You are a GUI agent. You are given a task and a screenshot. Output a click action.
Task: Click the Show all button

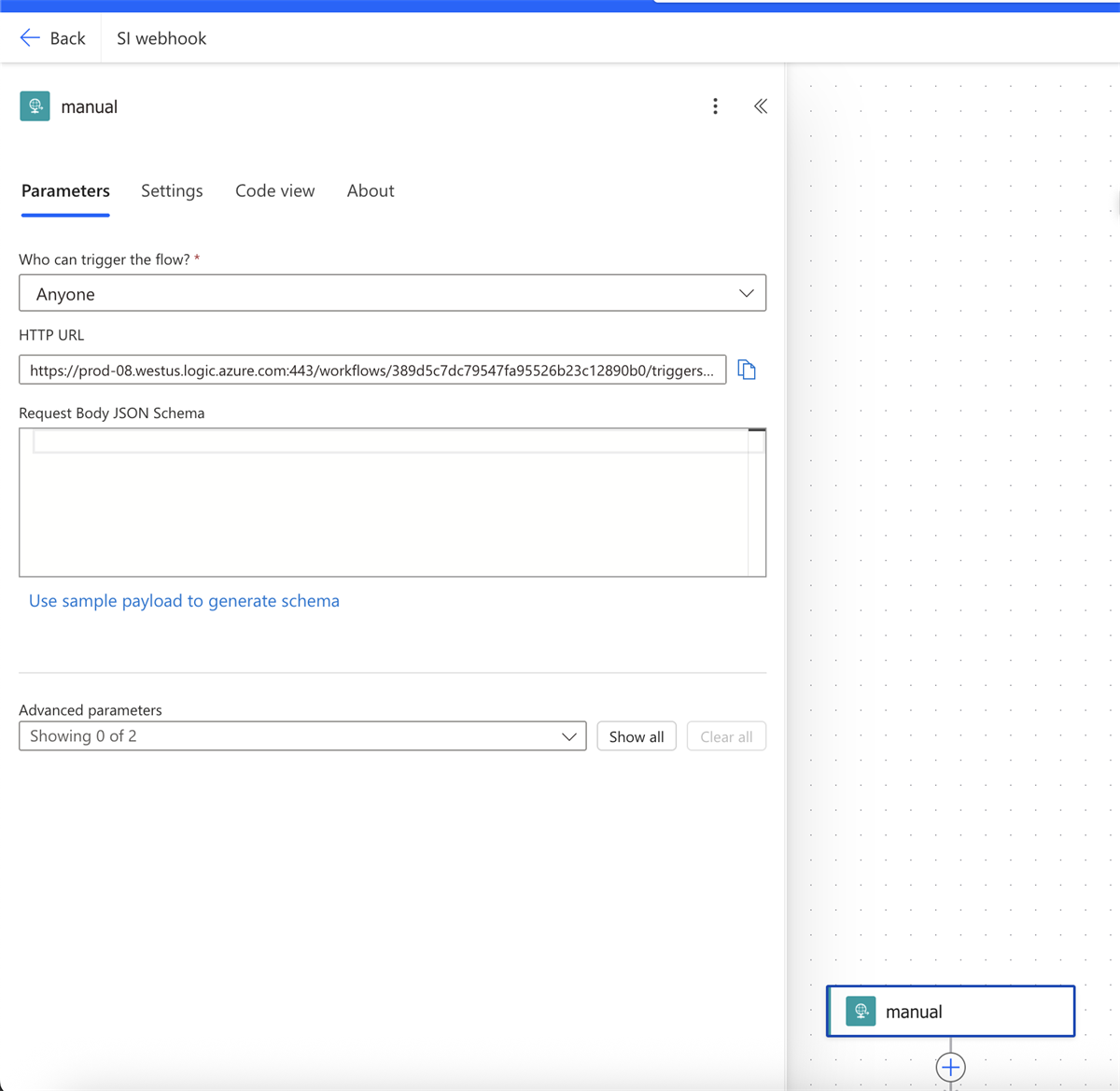pos(637,736)
